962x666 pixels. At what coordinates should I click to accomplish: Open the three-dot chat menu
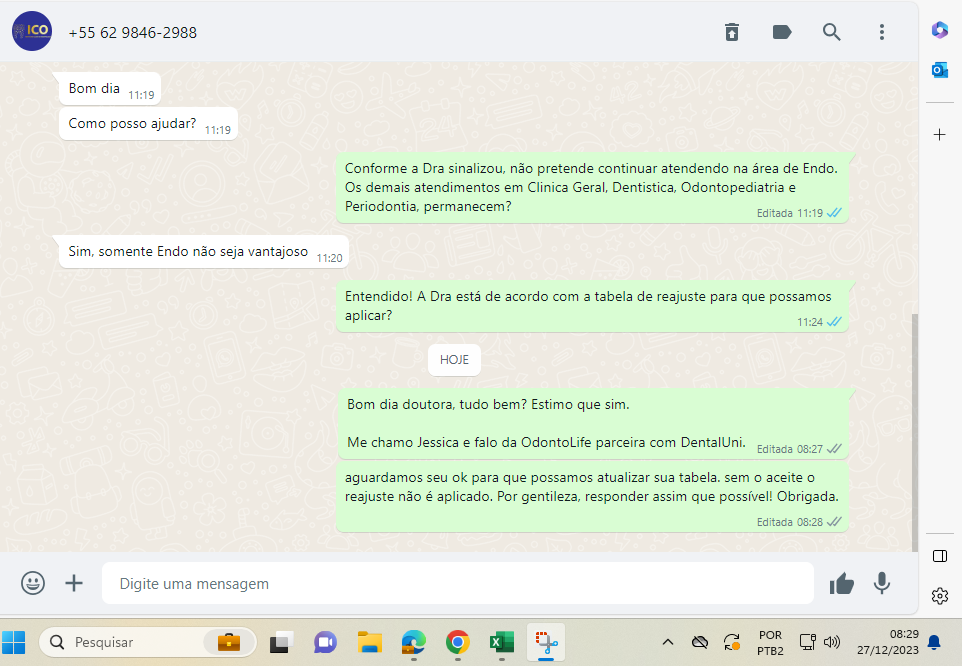pos(881,32)
